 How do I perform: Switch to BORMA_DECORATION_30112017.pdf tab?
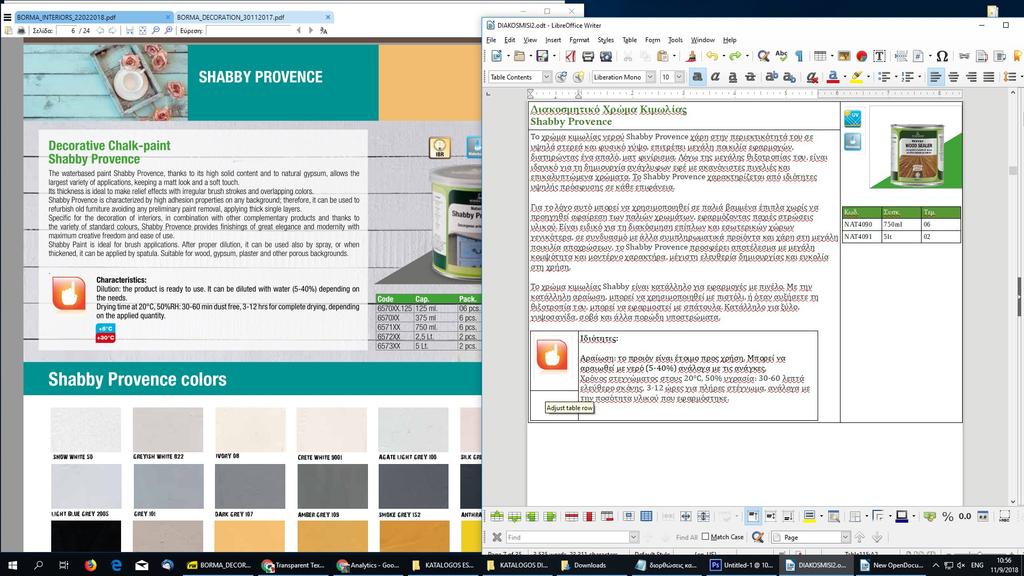[231, 18]
